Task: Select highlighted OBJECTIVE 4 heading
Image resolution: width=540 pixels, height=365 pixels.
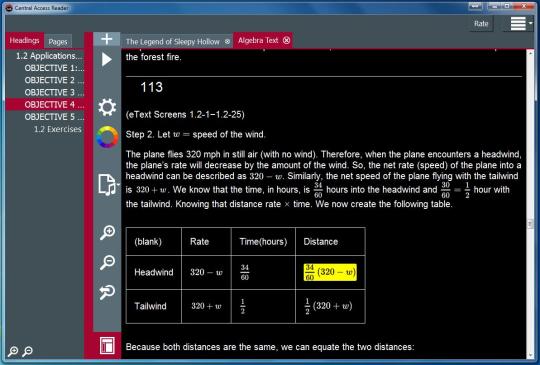Action: coord(45,104)
